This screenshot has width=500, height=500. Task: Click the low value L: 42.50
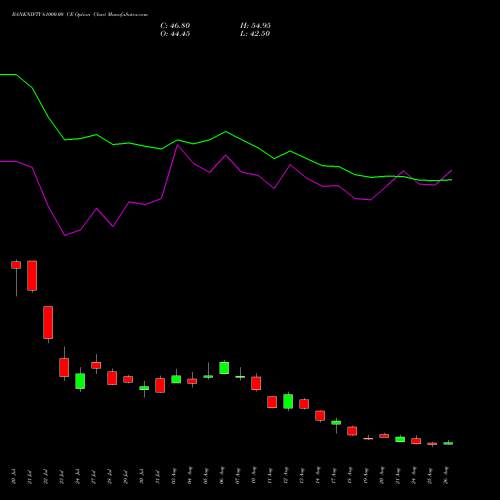pyautogui.click(x=255, y=34)
